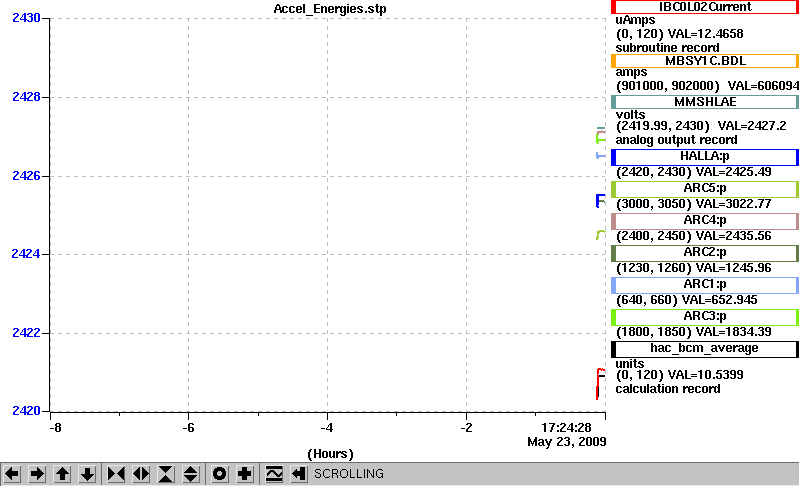799x486 pixels.
Task: Pan the graph down with the down arrow
Action: pyautogui.click(x=87, y=474)
